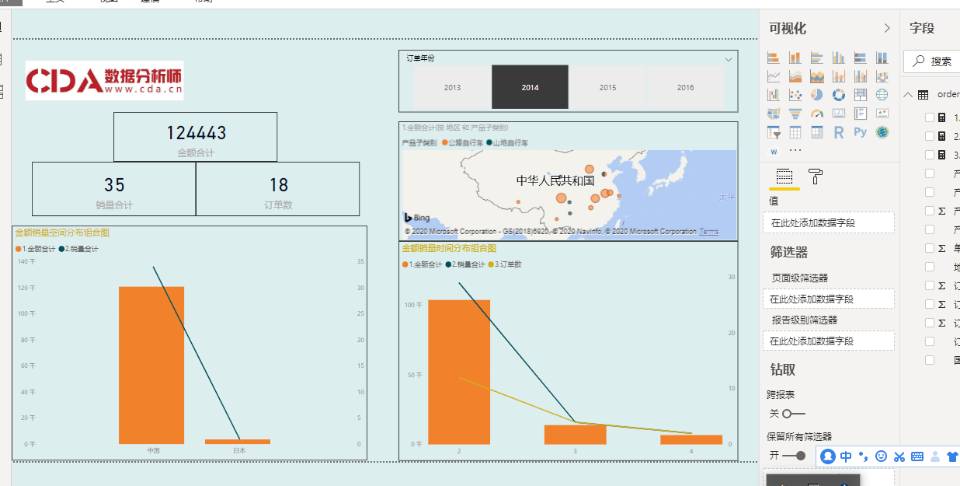Check the box for the 国 field
Image resolution: width=960 pixels, height=486 pixels.
coord(929,360)
